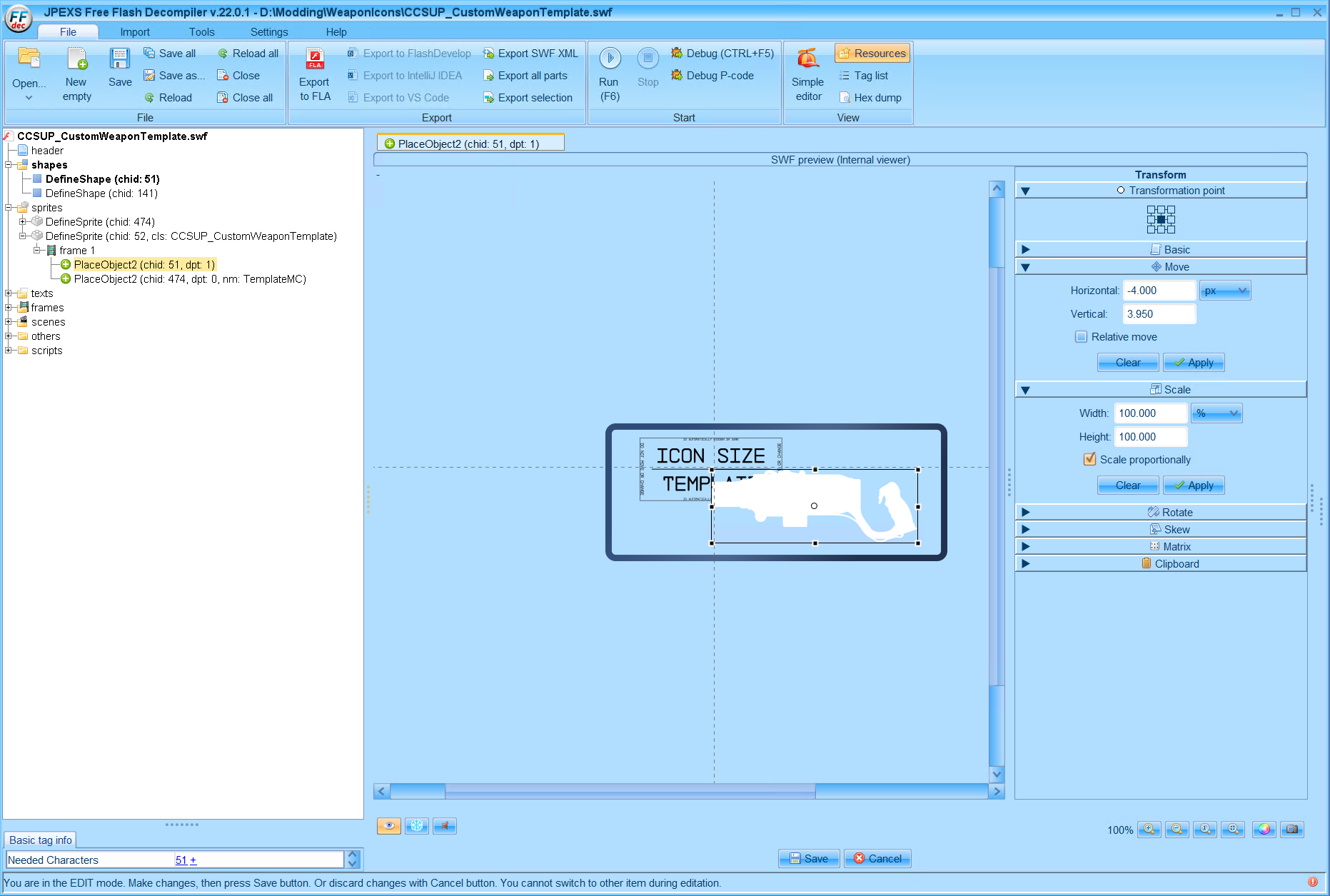Image resolution: width=1330 pixels, height=896 pixels.
Task: Open the background color picker icon
Action: click(1264, 829)
